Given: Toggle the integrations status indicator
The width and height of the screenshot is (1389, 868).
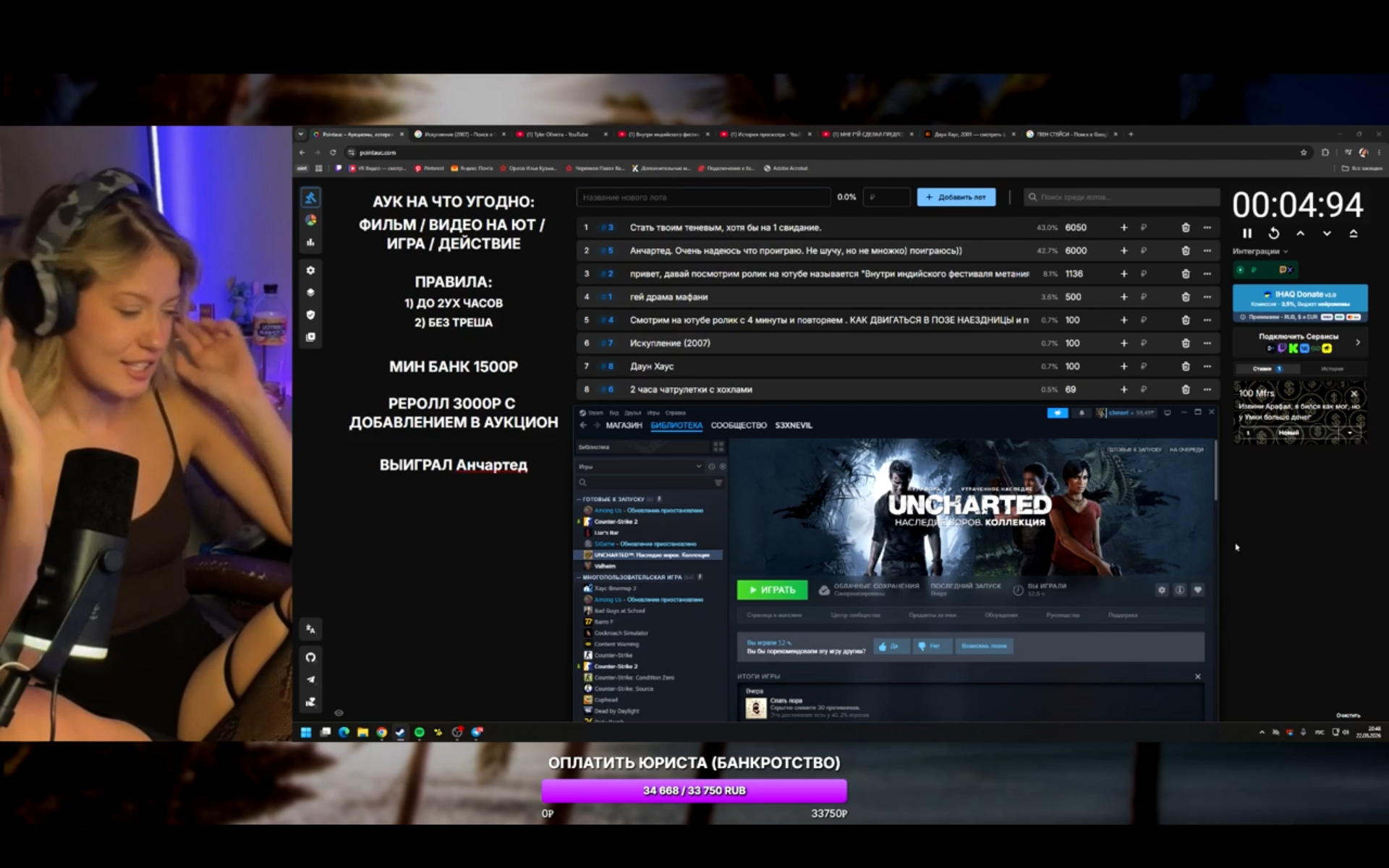Looking at the screenshot, I should coord(1240,270).
